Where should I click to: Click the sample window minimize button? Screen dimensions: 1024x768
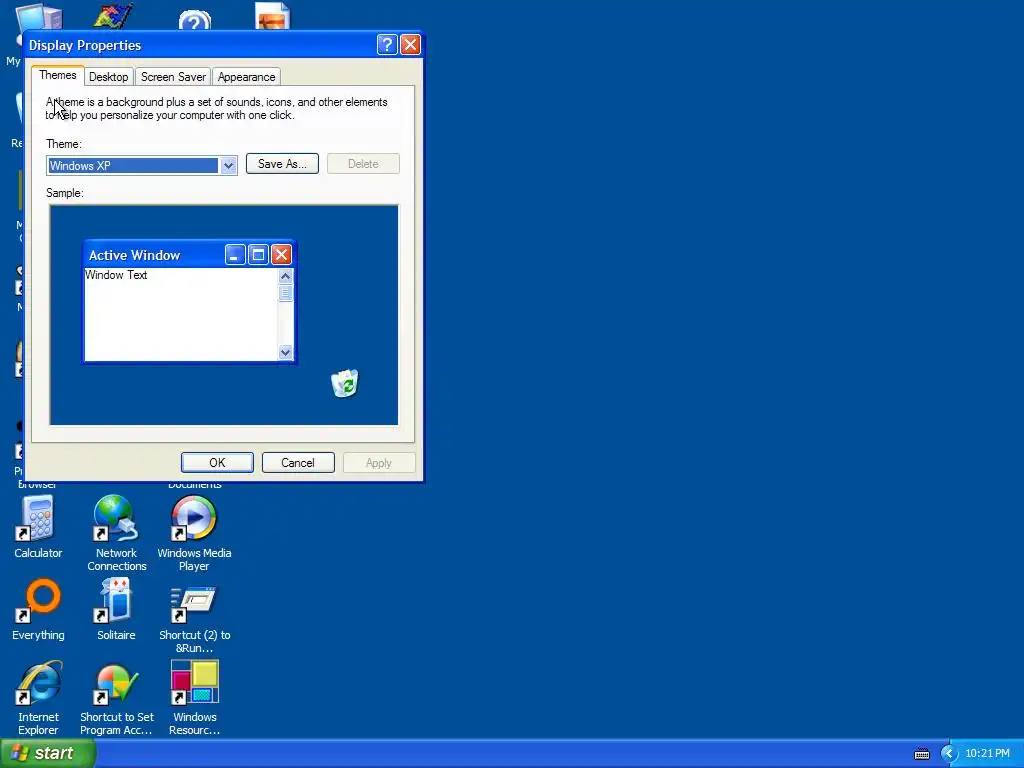point(235,255)
